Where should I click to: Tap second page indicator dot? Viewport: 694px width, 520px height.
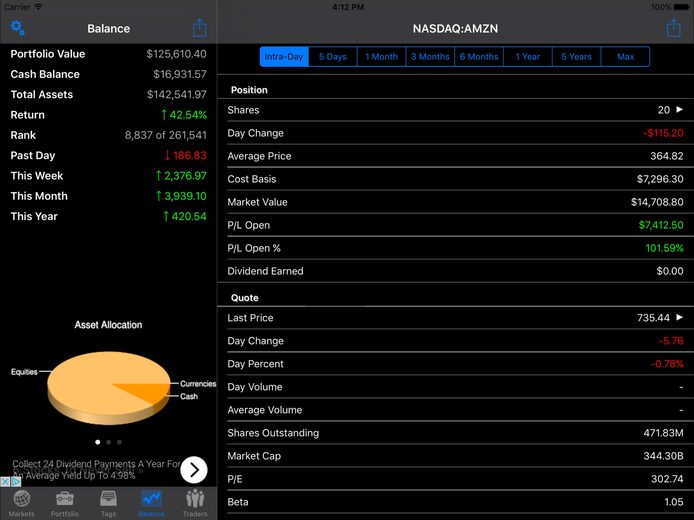coord(108,442)
